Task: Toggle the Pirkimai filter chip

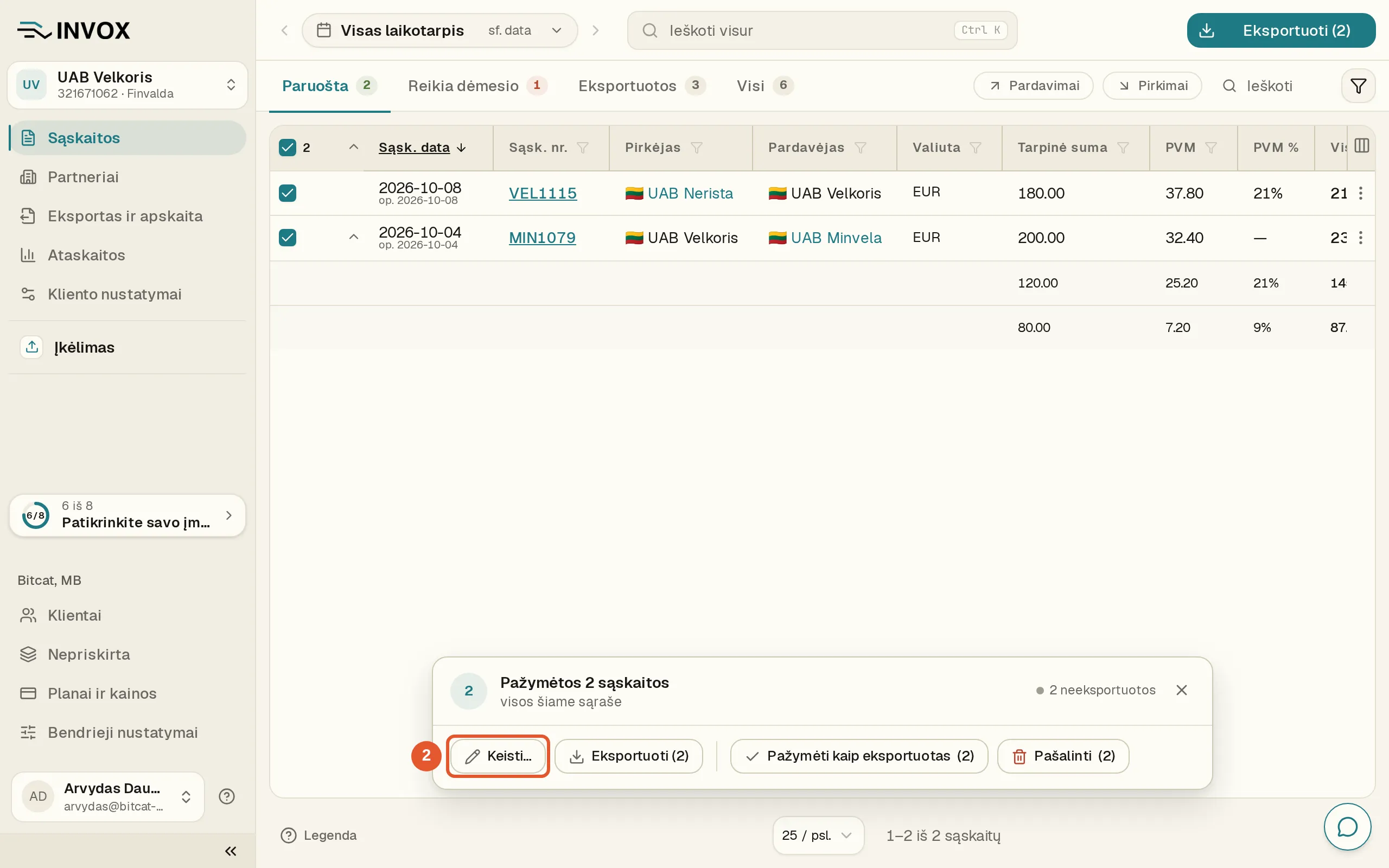Action: point(1152,86)
